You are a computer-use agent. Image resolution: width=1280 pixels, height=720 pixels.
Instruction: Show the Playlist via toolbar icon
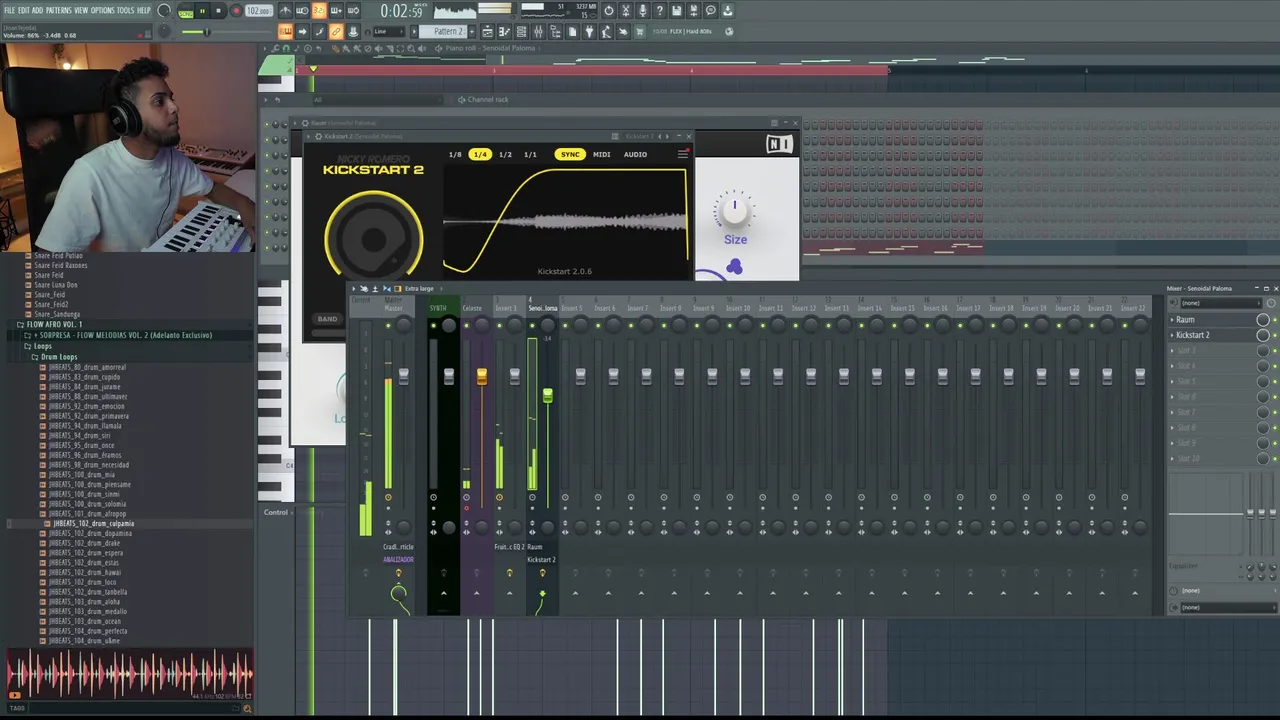pos(487,31)
